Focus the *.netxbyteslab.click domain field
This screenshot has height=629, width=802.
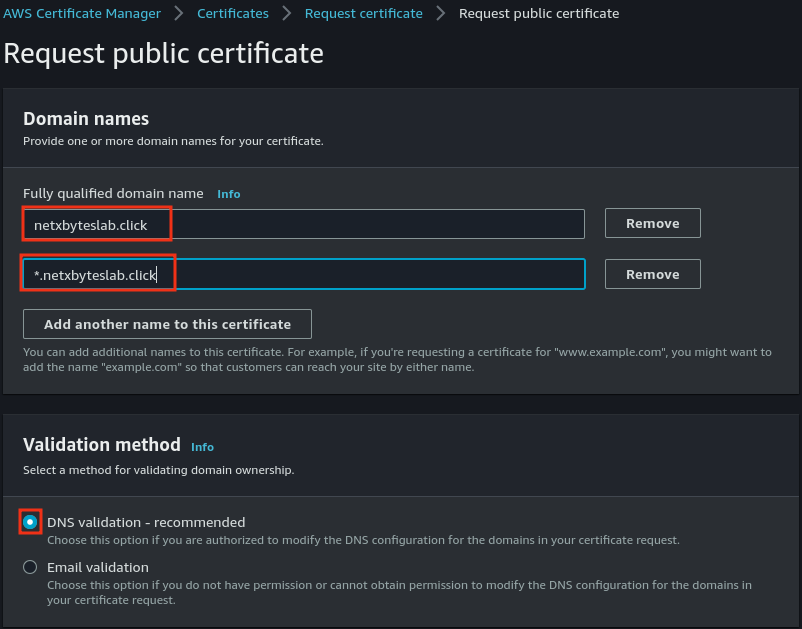(x=304, y=274)
